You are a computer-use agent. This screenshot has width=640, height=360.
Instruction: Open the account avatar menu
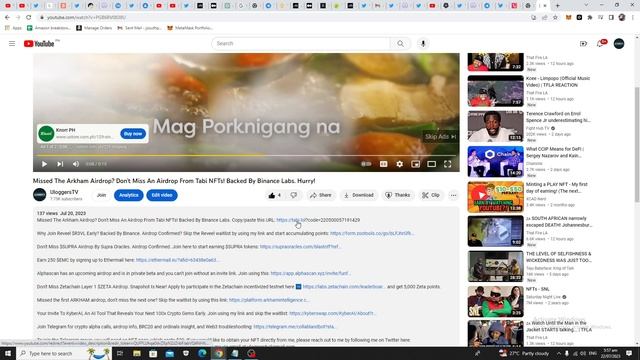tap(619, 44)
